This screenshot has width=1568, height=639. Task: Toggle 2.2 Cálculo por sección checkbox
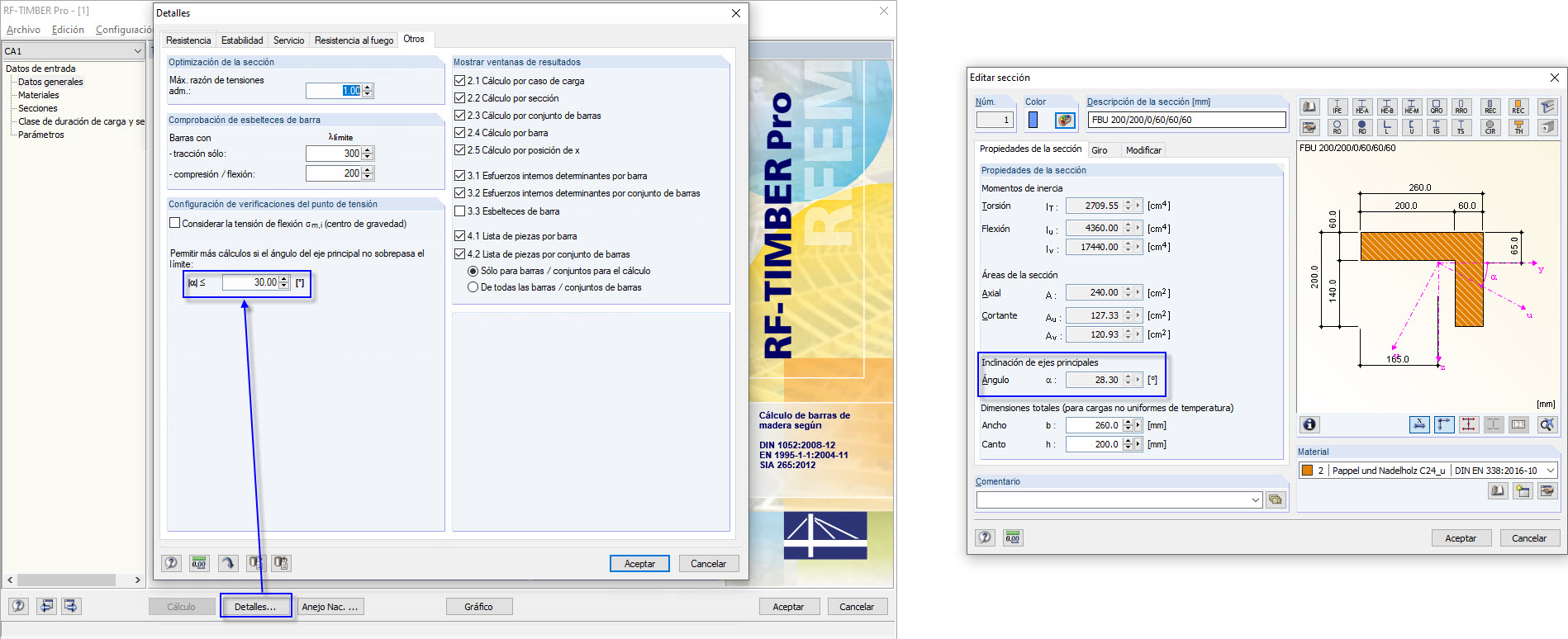pos(460,98)
